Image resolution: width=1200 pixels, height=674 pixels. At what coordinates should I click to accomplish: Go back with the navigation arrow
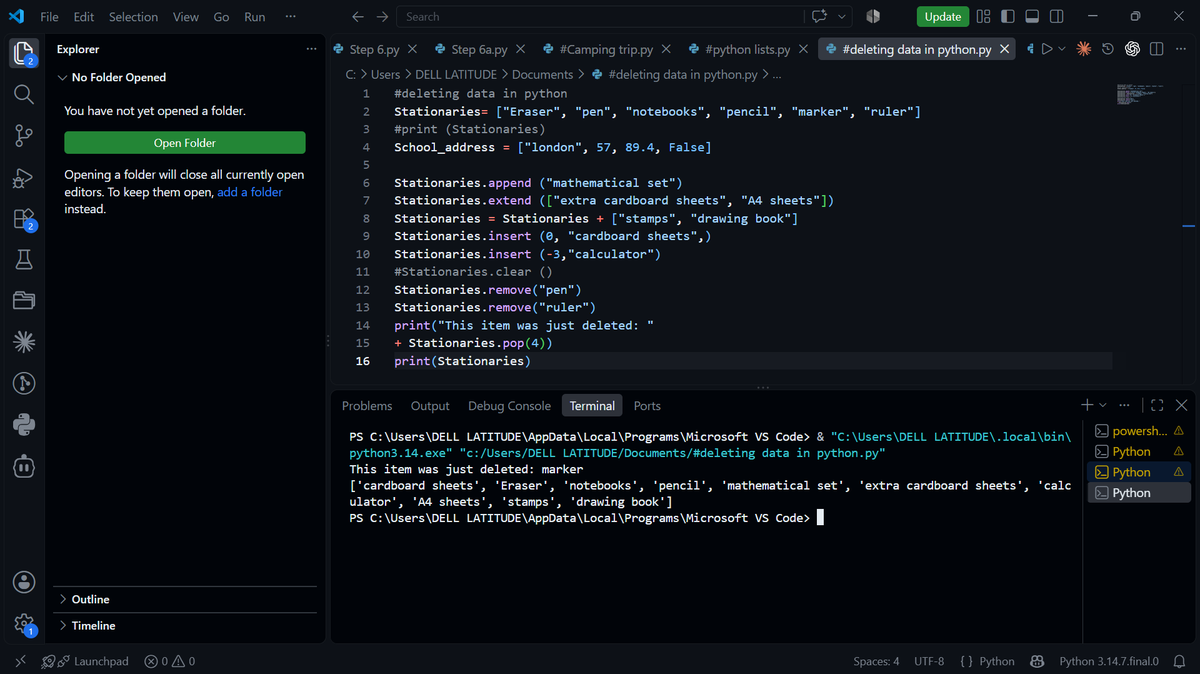point(358,17)
